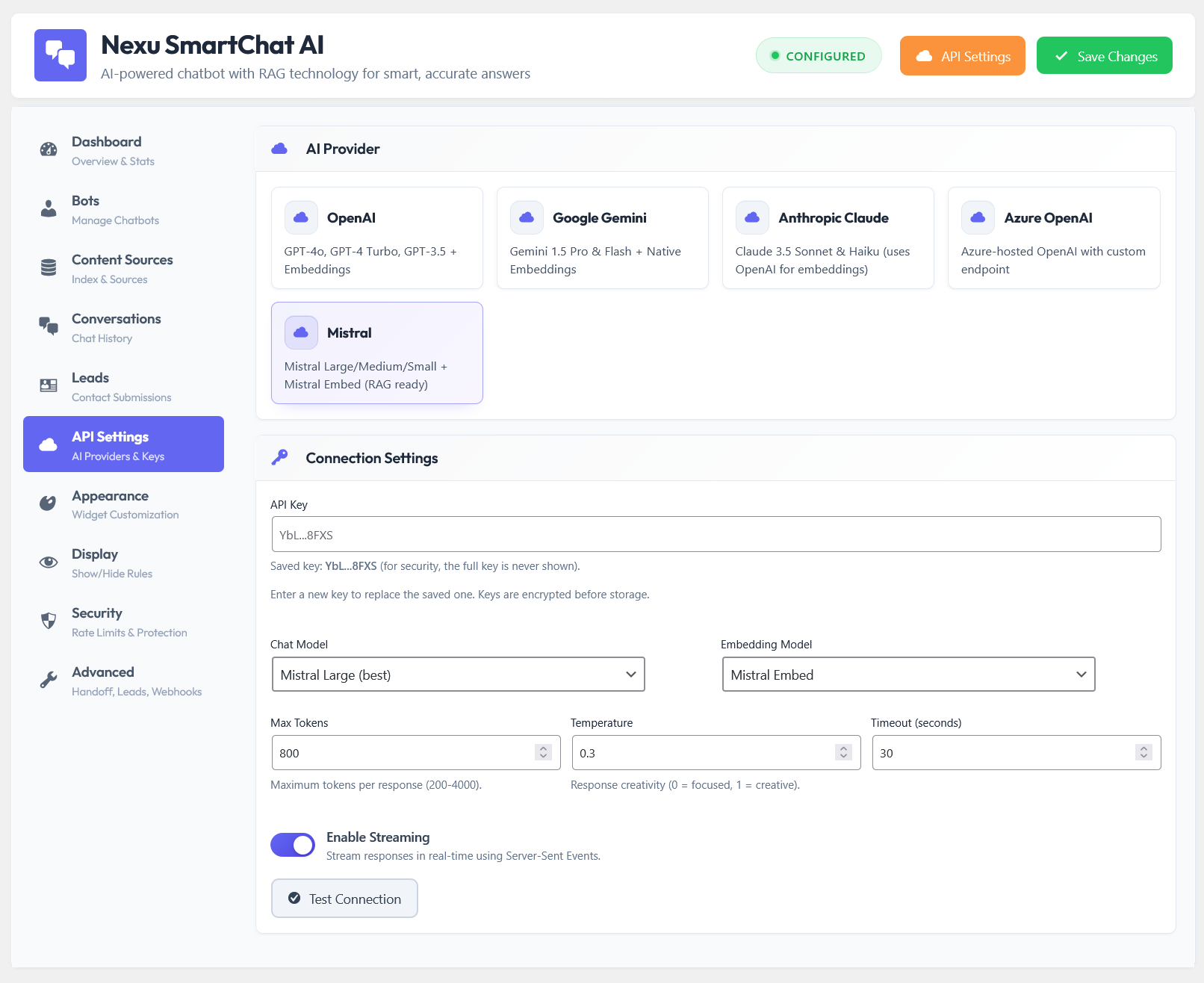Open Advanced Handoff, Leads, Webhooks

point(123,681)
